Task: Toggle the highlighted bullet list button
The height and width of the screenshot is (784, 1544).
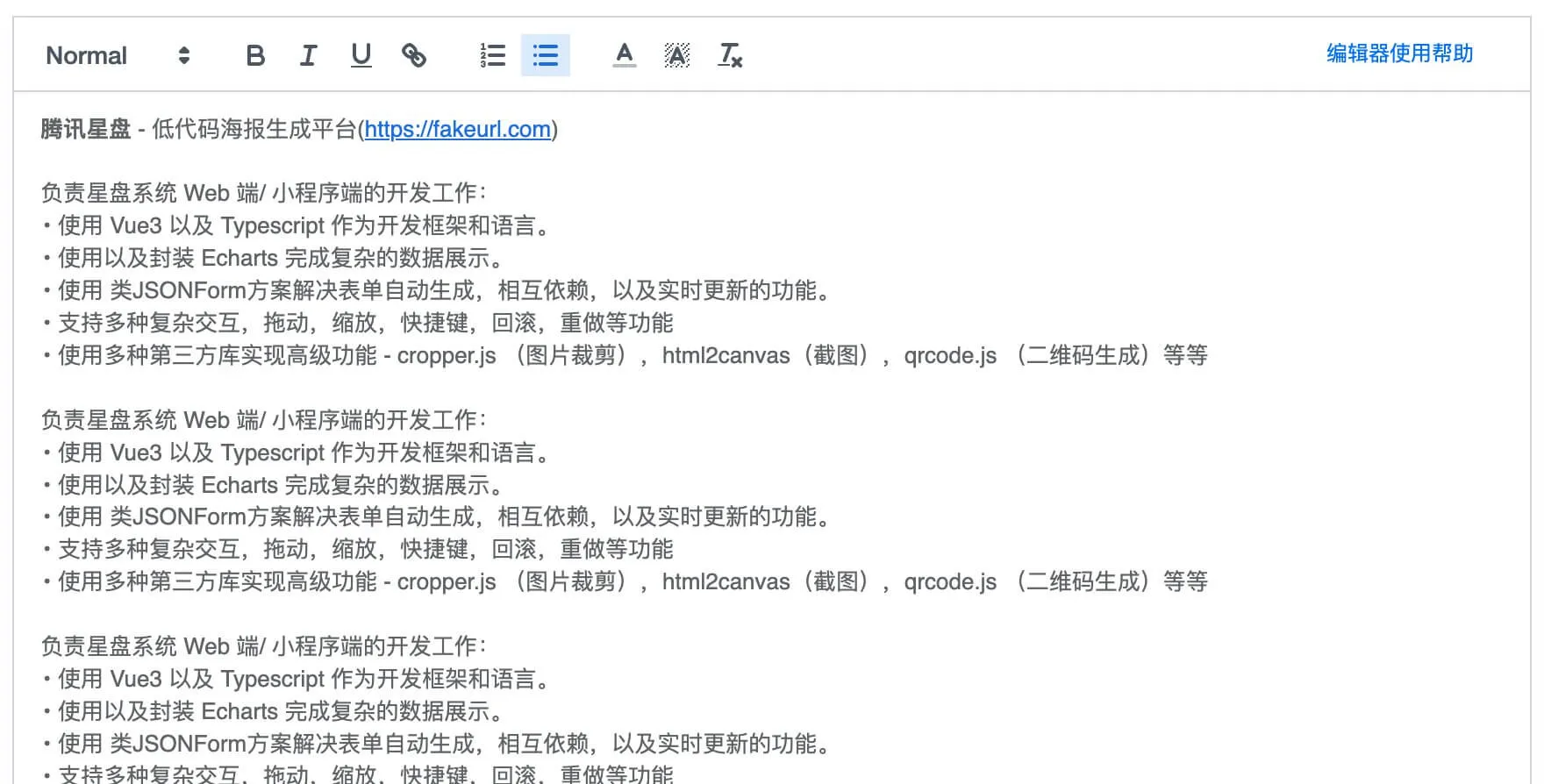Action: click(546, 55)
